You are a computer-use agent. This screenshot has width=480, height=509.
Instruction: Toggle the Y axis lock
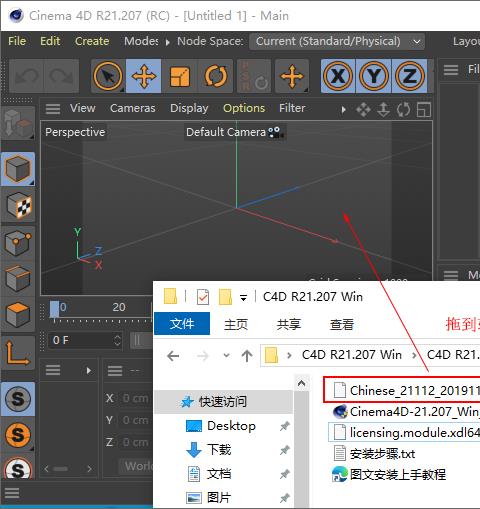pyautogui.click(x=374, y=76)
